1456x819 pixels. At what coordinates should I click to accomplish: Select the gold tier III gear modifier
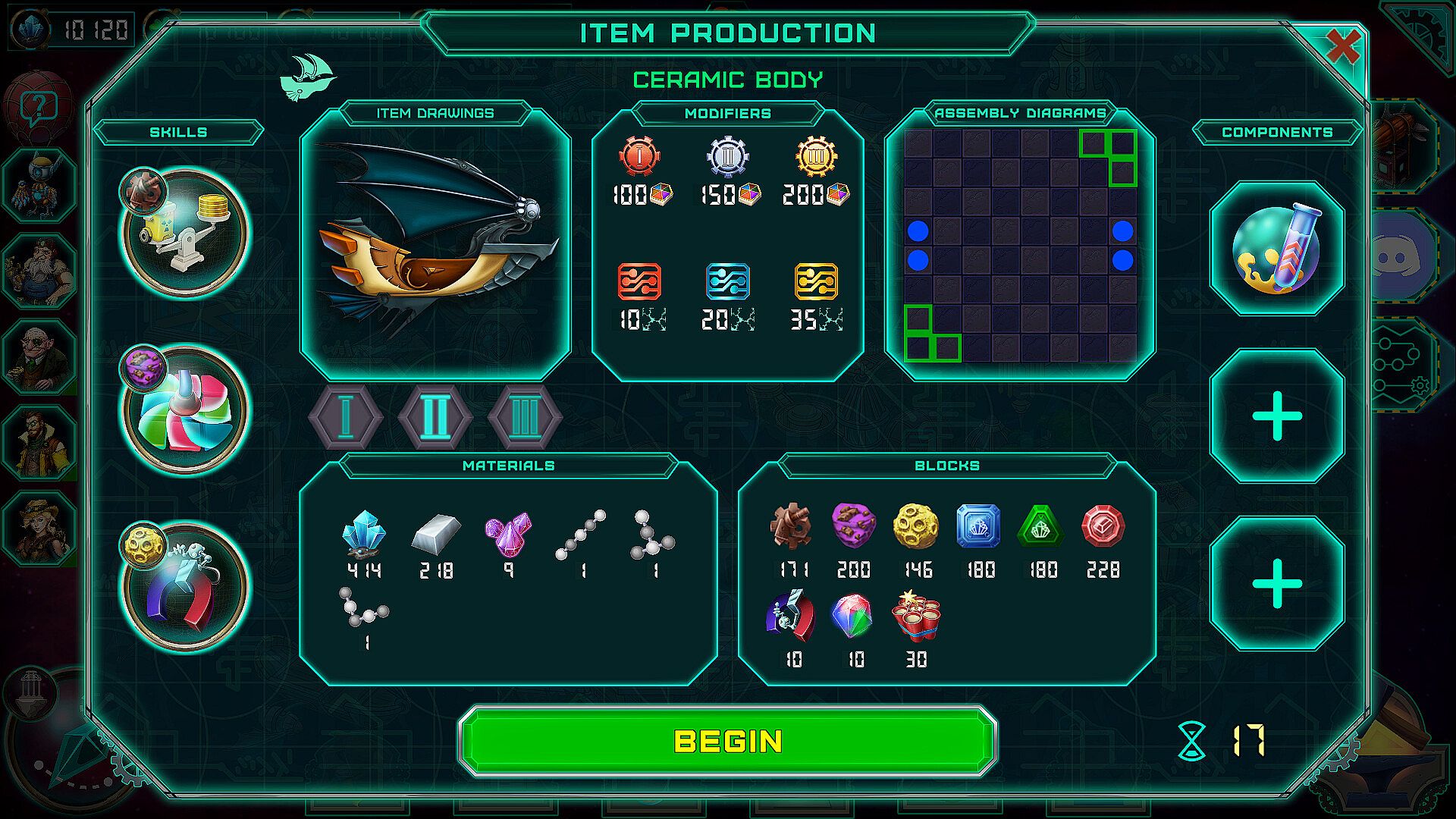pyautogui.click(x=816, y=156)
